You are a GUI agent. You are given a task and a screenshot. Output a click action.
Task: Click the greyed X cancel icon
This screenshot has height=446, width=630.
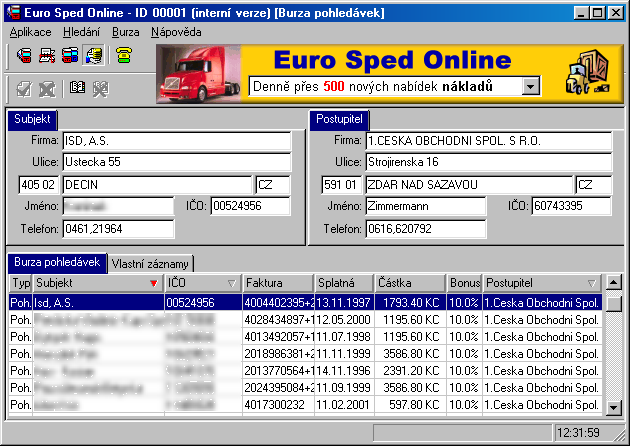coord(47,88)
